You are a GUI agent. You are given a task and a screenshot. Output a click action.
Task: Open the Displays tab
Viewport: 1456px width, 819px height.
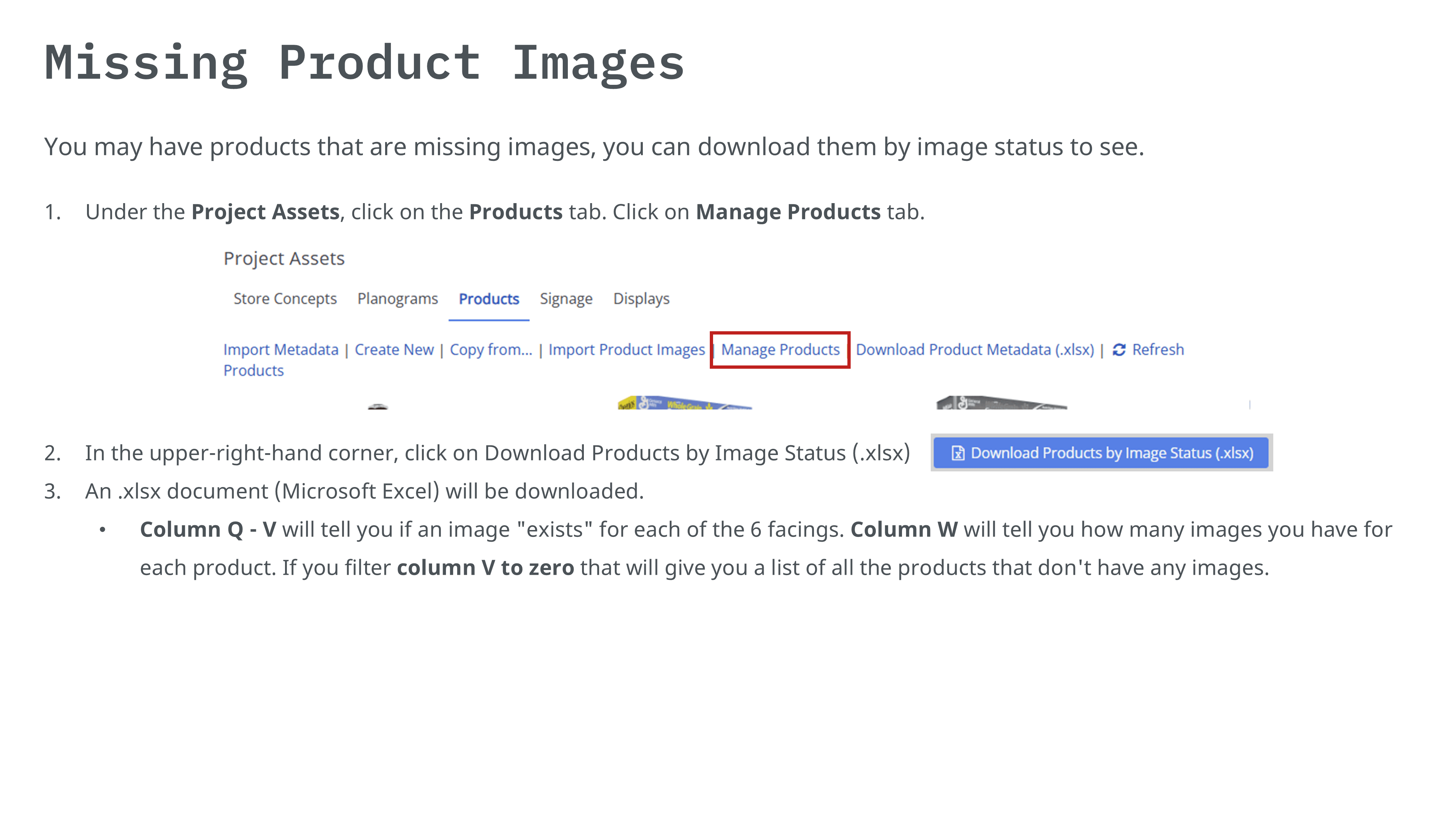641,298
